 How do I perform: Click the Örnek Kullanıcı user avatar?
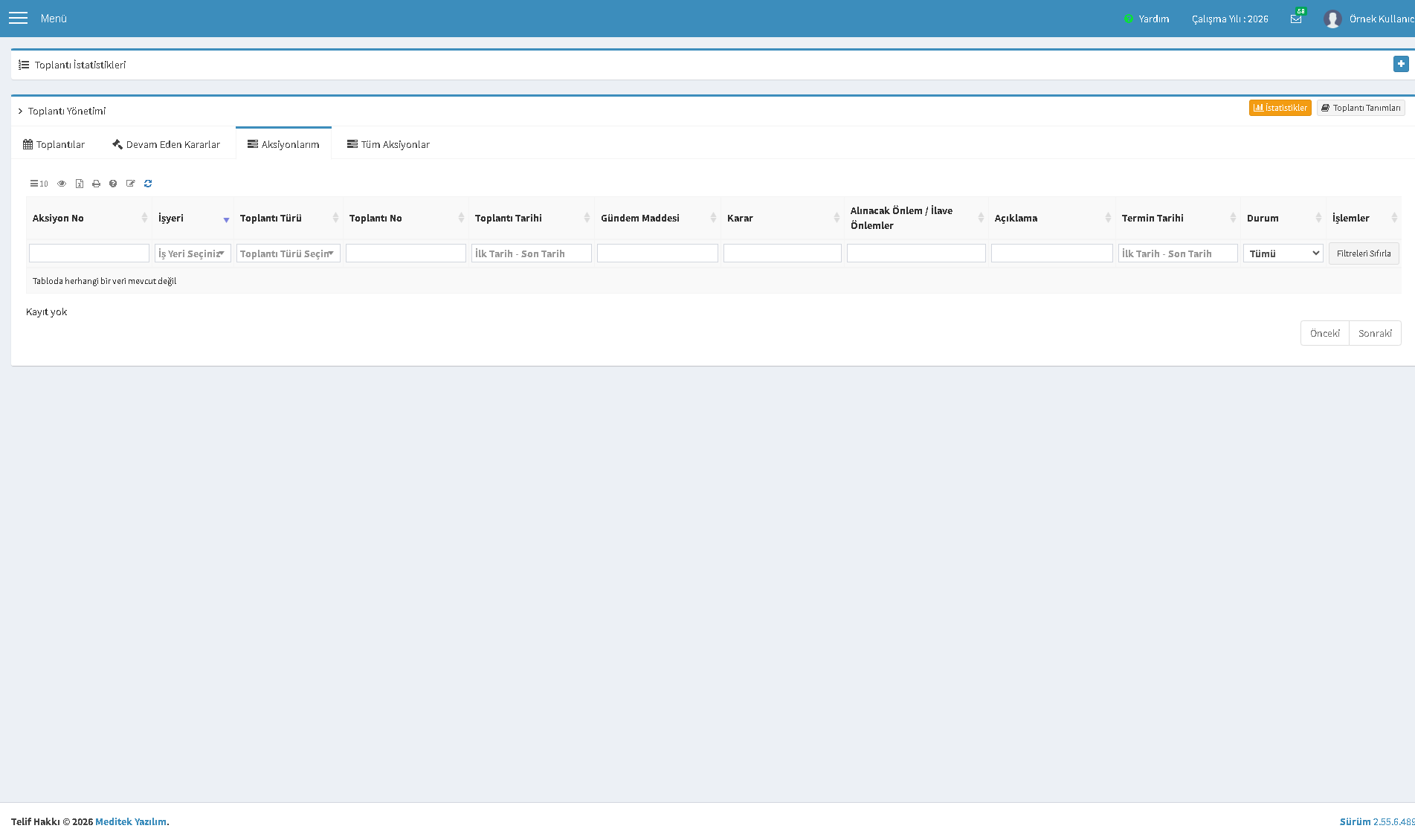coord(1332,19)
